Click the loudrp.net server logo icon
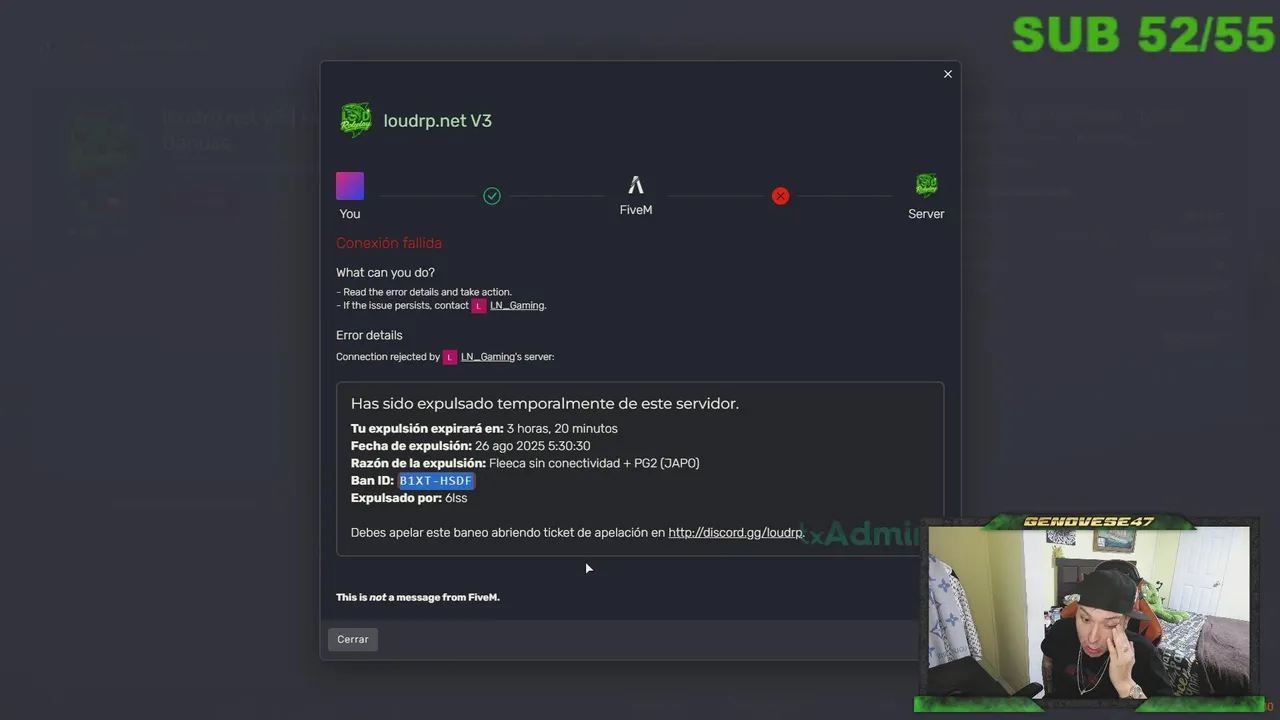 356,120
